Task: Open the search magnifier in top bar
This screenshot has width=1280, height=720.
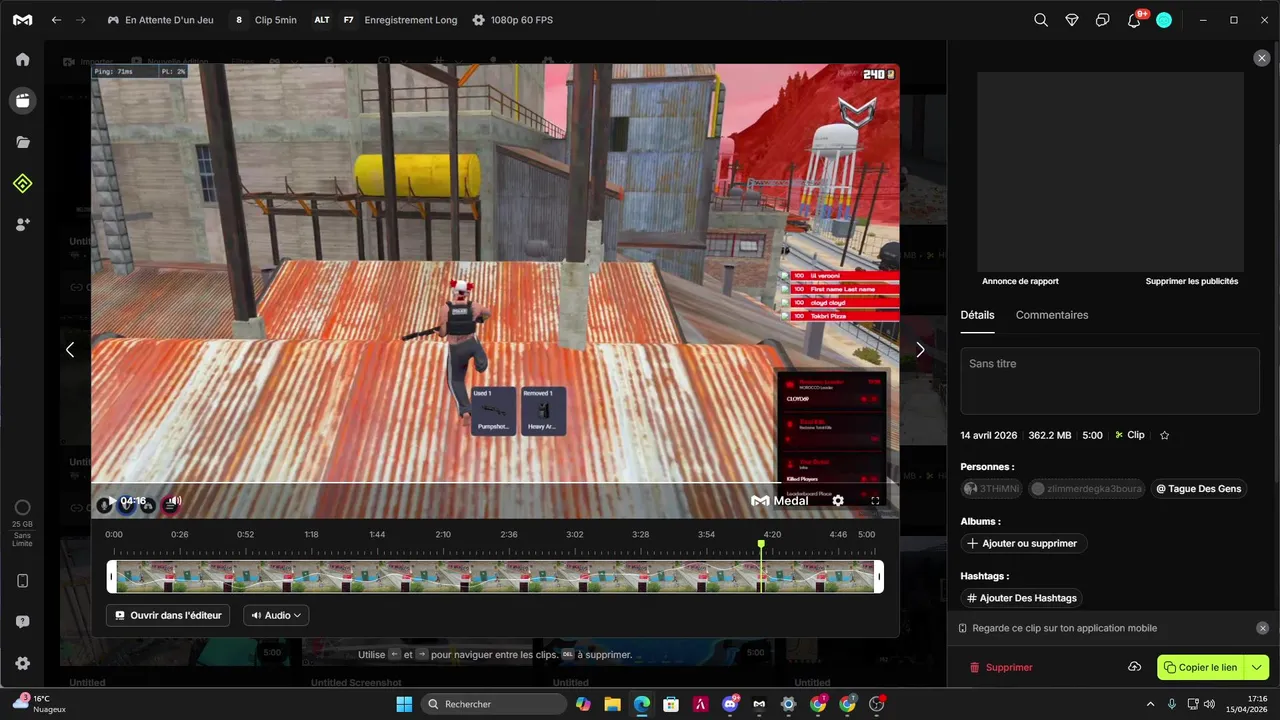Action: coord(1041,20)
